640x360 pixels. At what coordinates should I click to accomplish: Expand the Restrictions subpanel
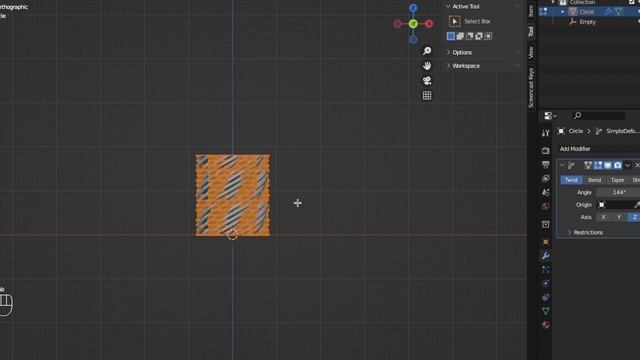coord(569,232)
